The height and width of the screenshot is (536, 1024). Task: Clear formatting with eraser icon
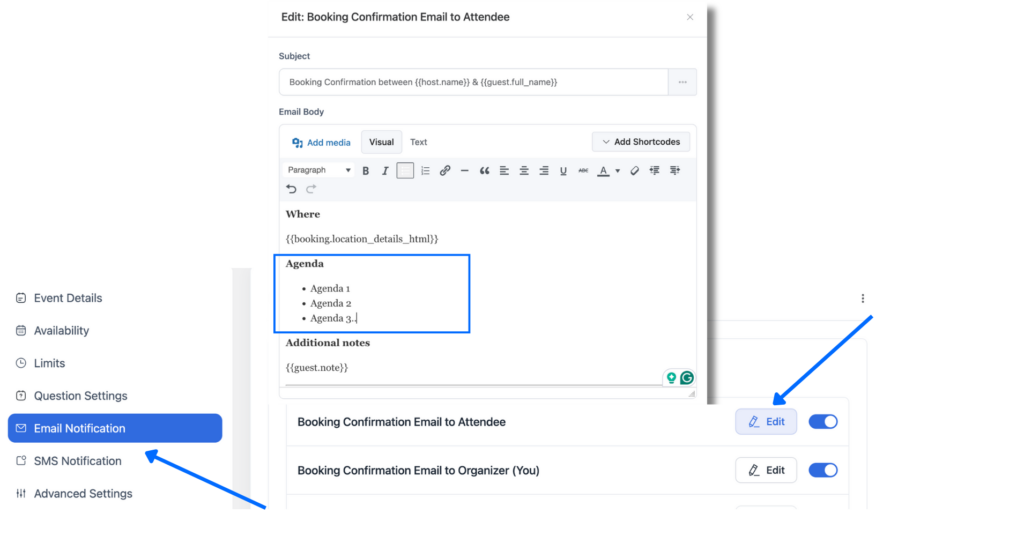point(634,170)
